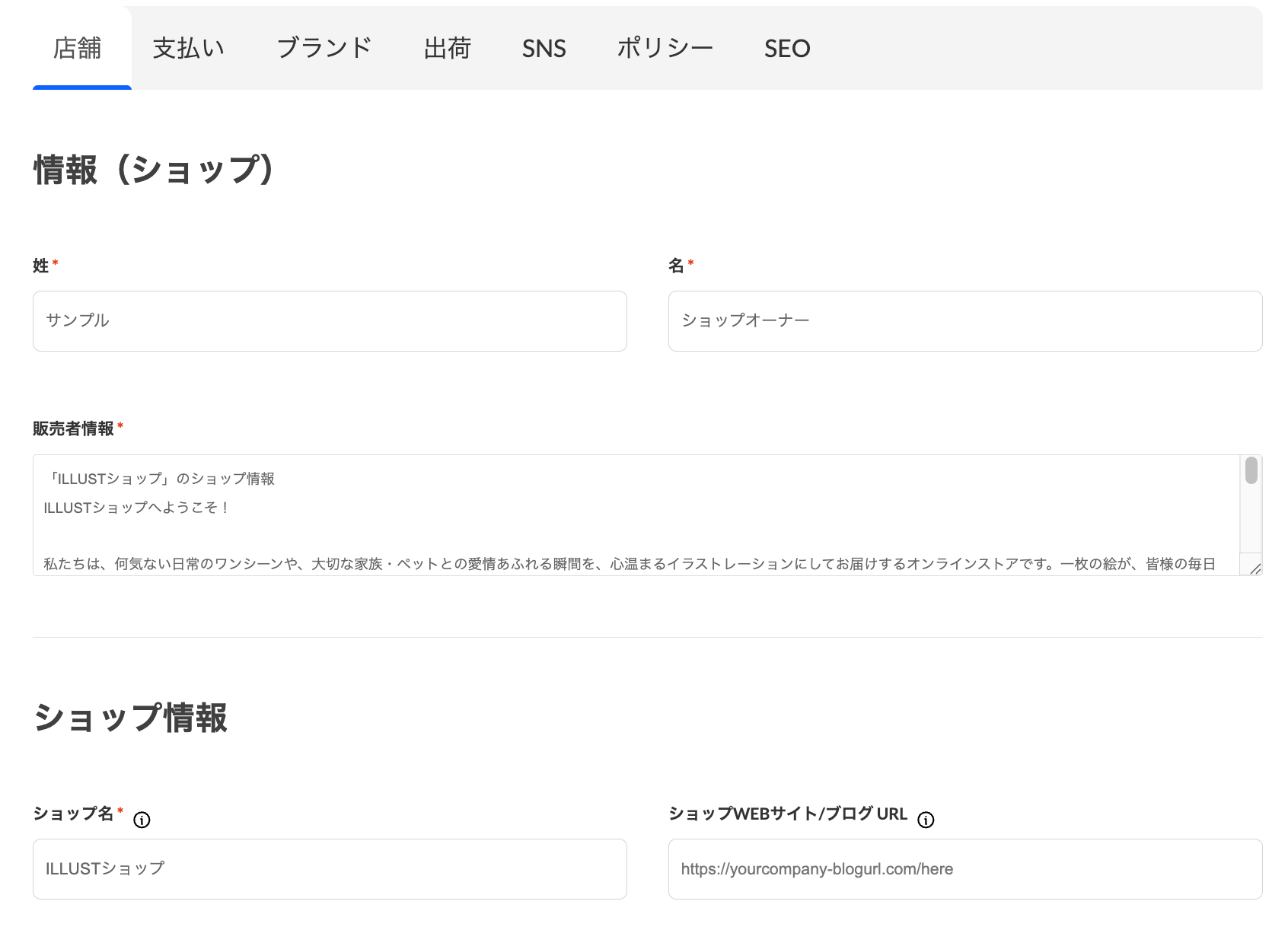Click the 名 field containing ショップオーナー
This screenshot has width=1288, height=930.
(x=964, y=320)
